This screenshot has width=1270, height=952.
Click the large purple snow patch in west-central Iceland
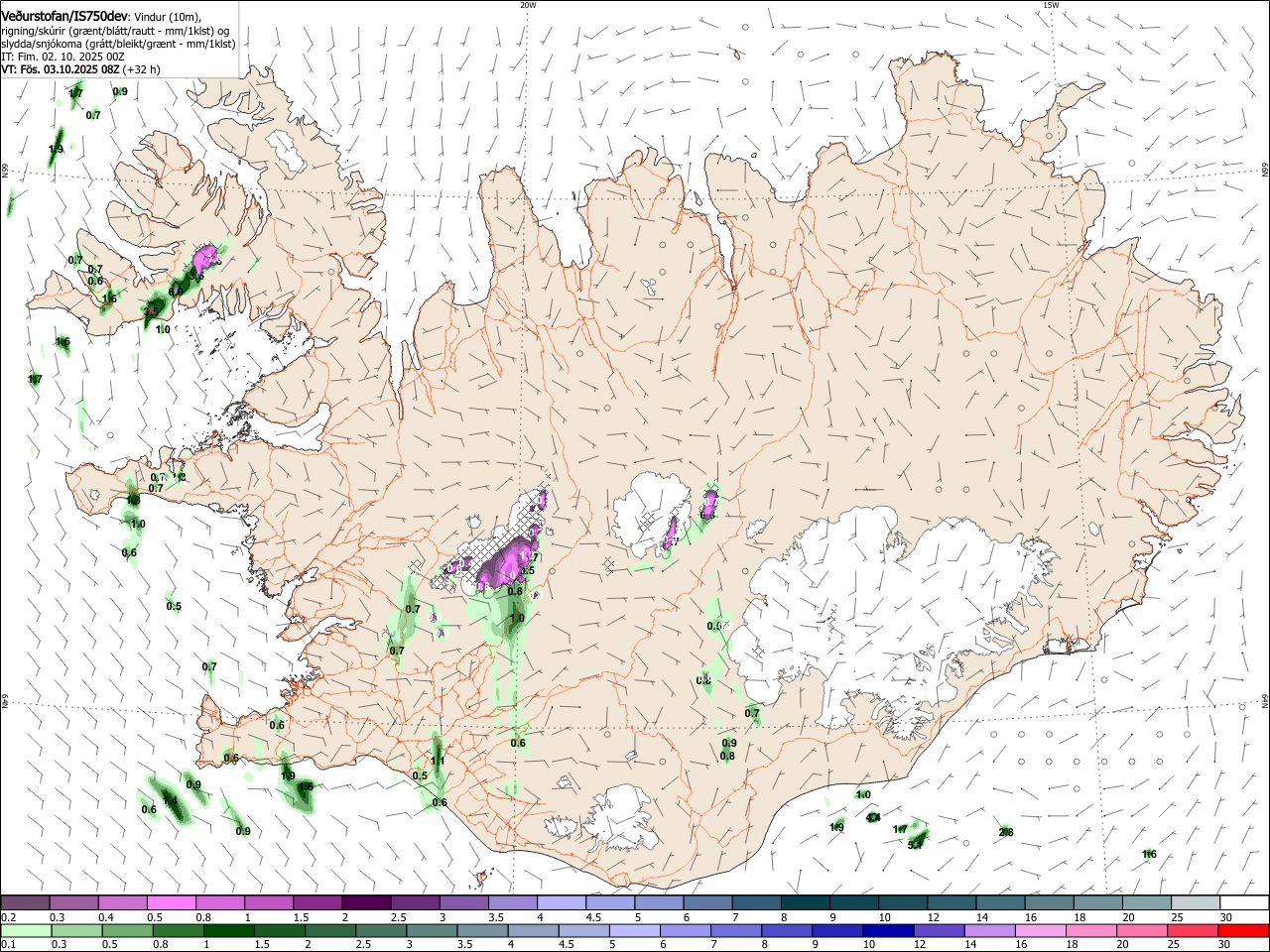pyautogui.click(x=506, y=562)
